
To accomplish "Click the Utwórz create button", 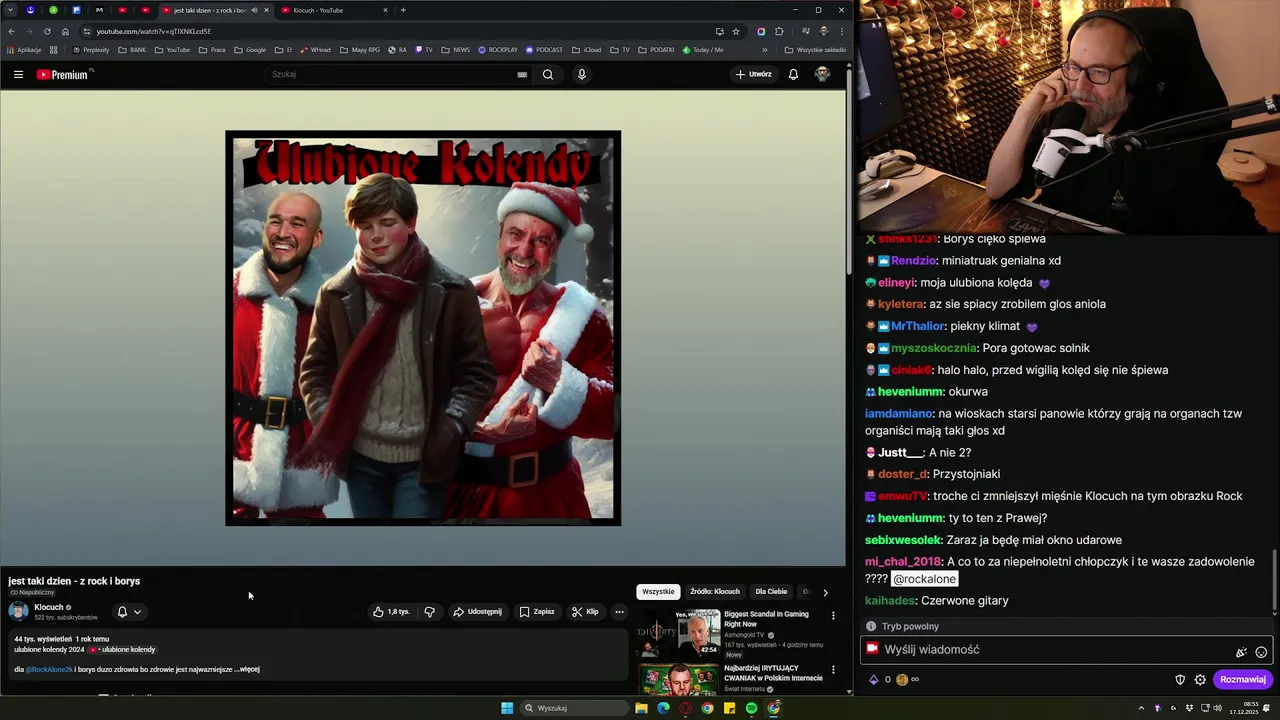I will click(x=754, y=74).
